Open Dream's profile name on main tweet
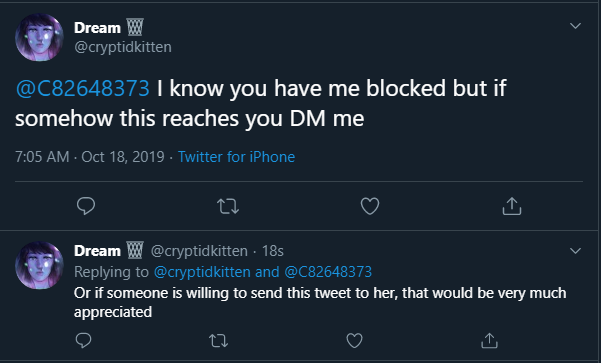Viewport: 601px width, 363px height. pyautogui.click(x=97, y=28)
